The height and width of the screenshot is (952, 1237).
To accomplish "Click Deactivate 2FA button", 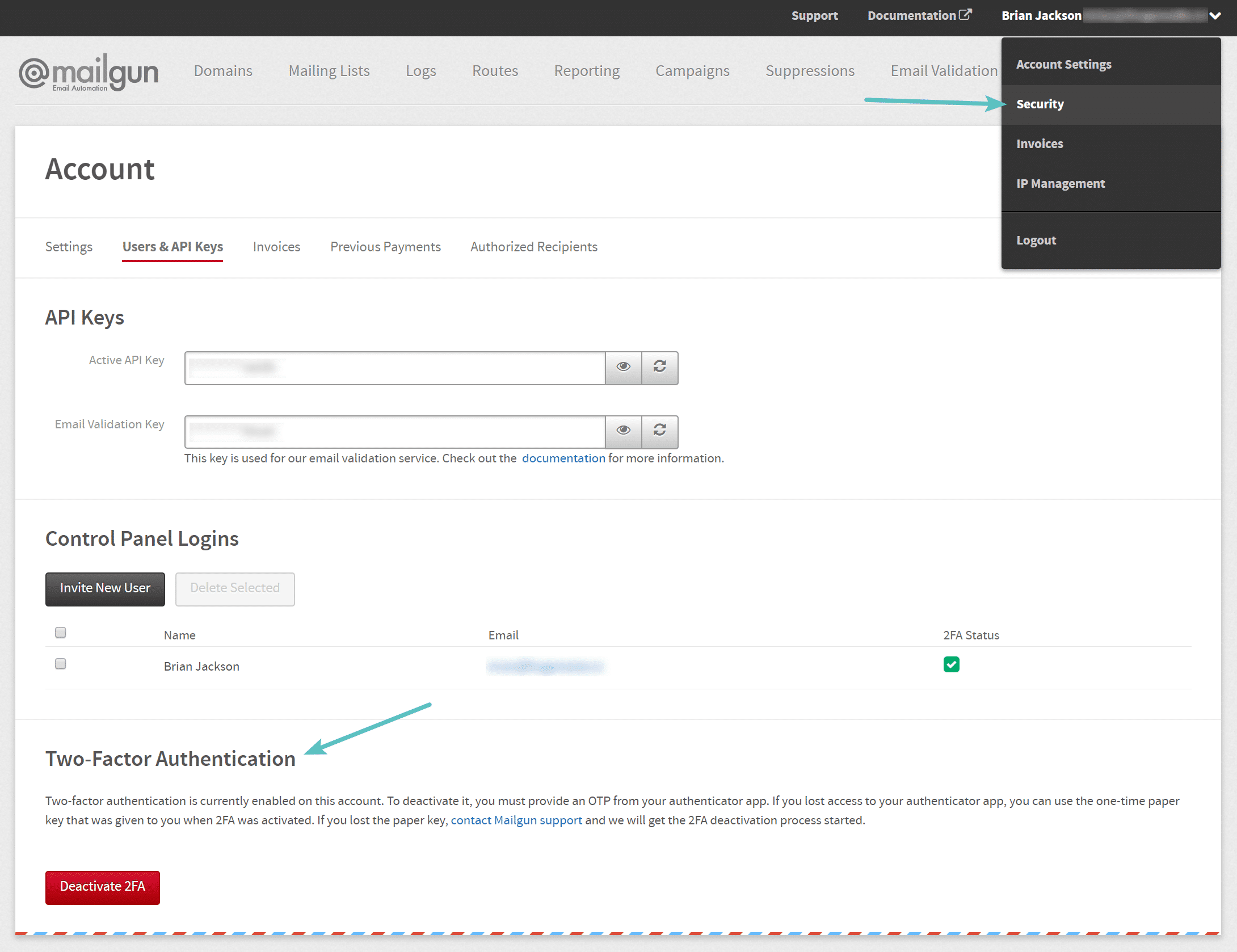I will coord(102,886).
